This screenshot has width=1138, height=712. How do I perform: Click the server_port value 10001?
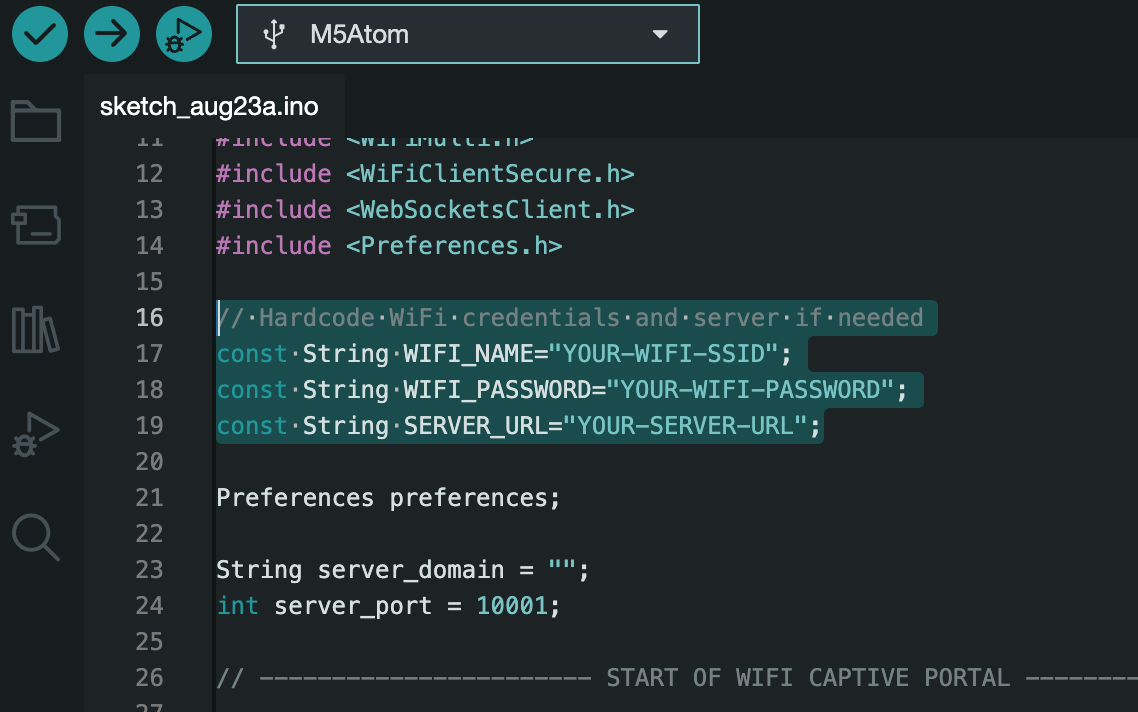[x=511, y=605]
